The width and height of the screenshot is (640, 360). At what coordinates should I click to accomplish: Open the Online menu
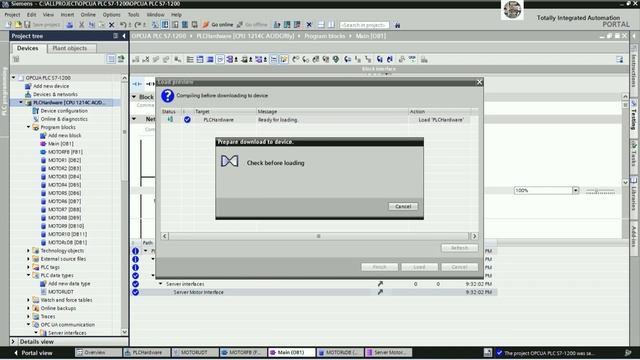[88, 15]
